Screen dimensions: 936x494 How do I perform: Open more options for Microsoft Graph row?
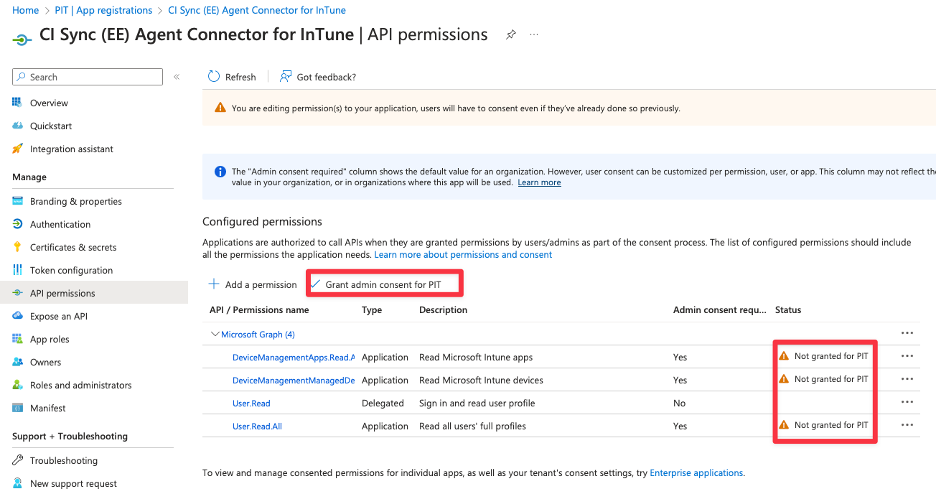[907, 334]
